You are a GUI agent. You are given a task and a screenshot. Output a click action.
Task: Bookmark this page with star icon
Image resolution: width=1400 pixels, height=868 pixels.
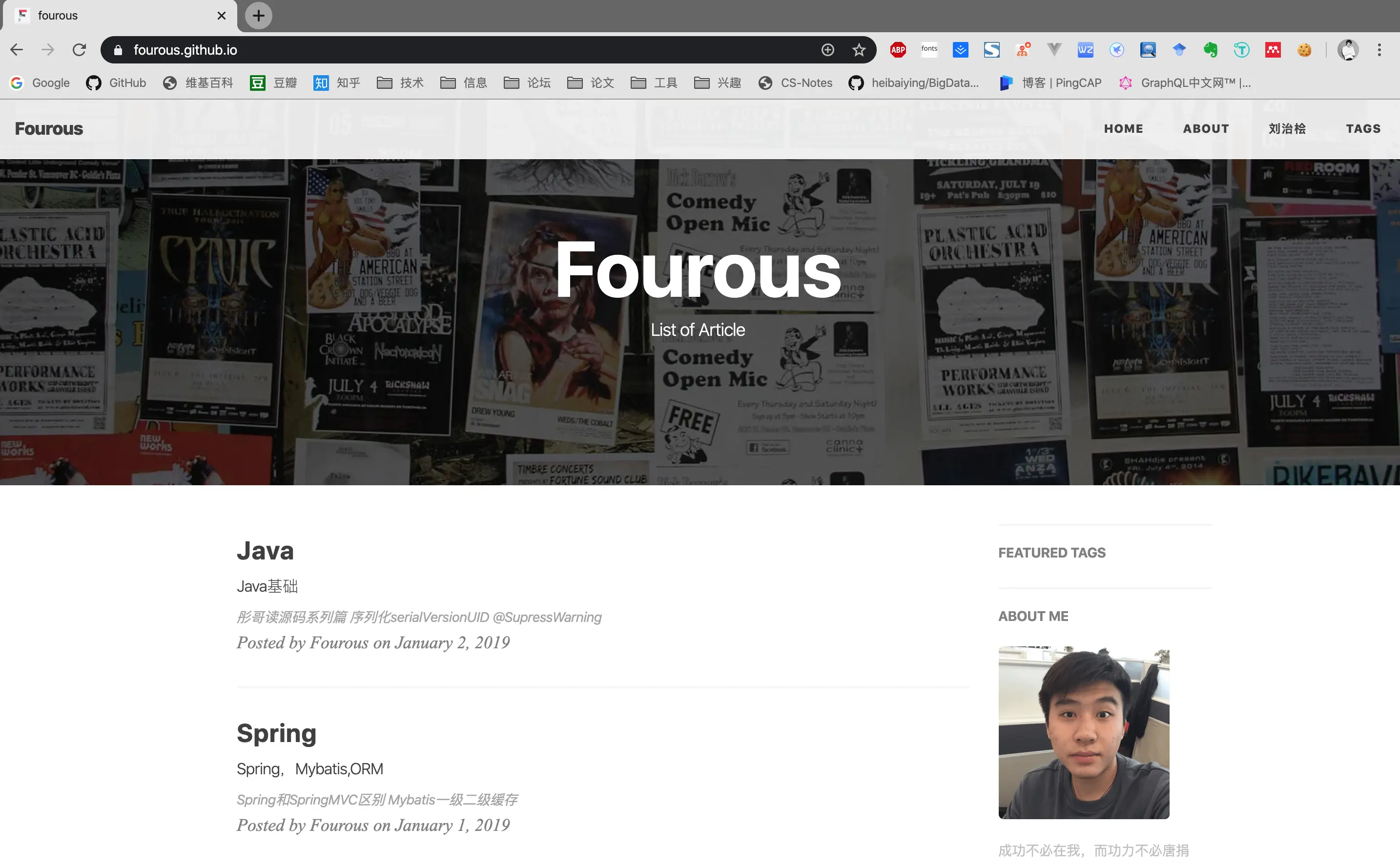click(x=859, y=50)
